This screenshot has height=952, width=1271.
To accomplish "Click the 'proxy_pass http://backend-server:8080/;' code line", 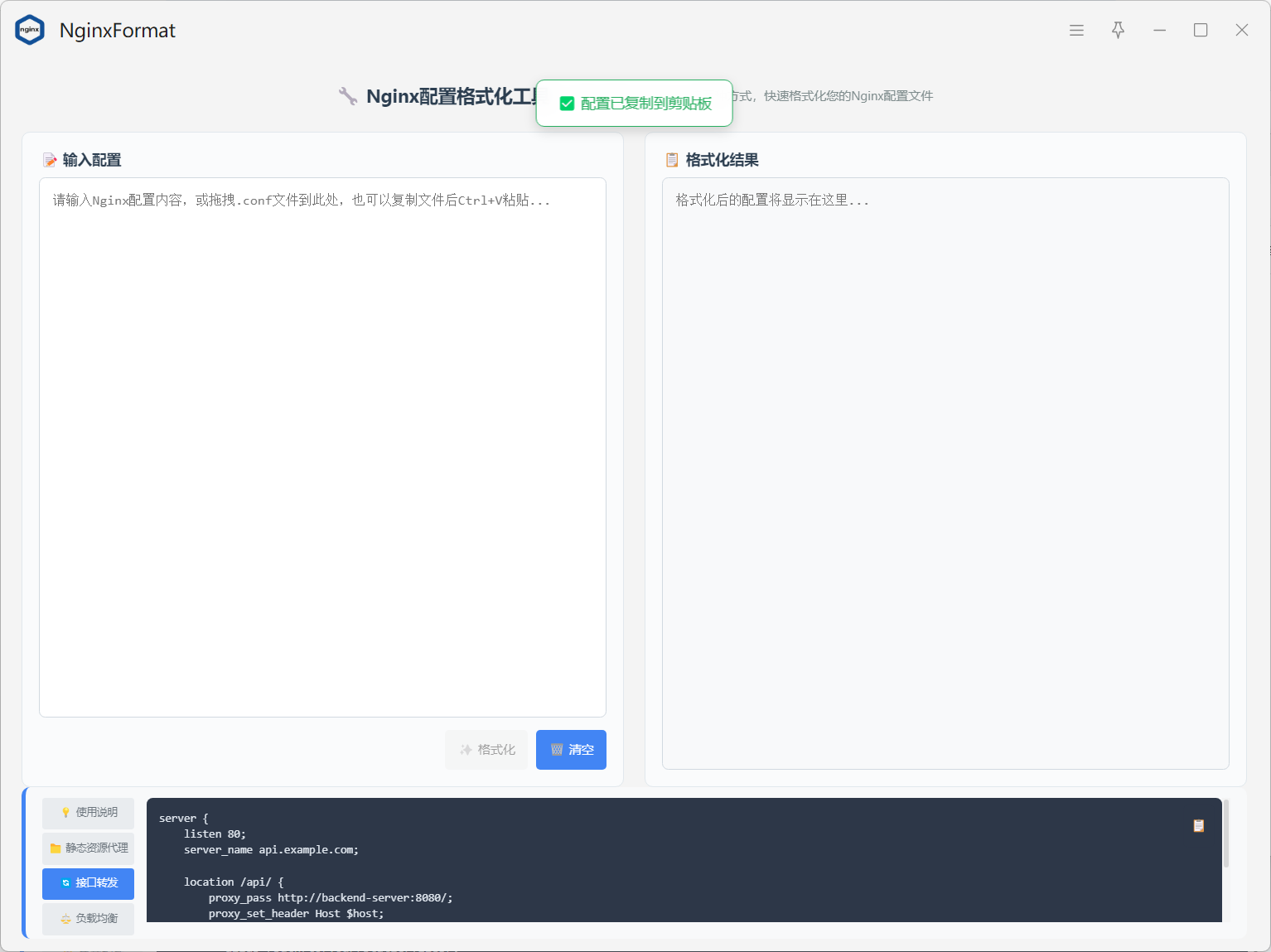I will tap(331, 898).
